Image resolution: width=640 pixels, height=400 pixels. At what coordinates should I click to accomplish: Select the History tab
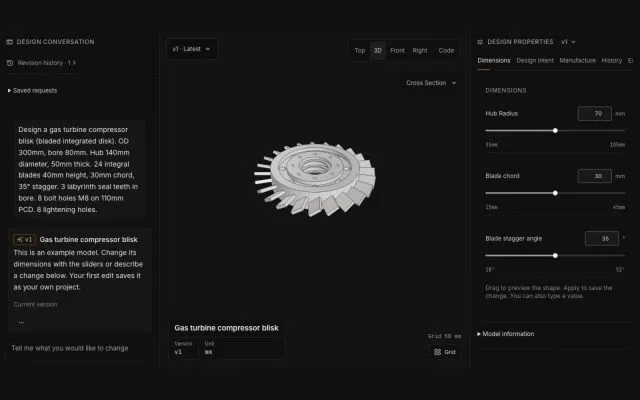611,60
